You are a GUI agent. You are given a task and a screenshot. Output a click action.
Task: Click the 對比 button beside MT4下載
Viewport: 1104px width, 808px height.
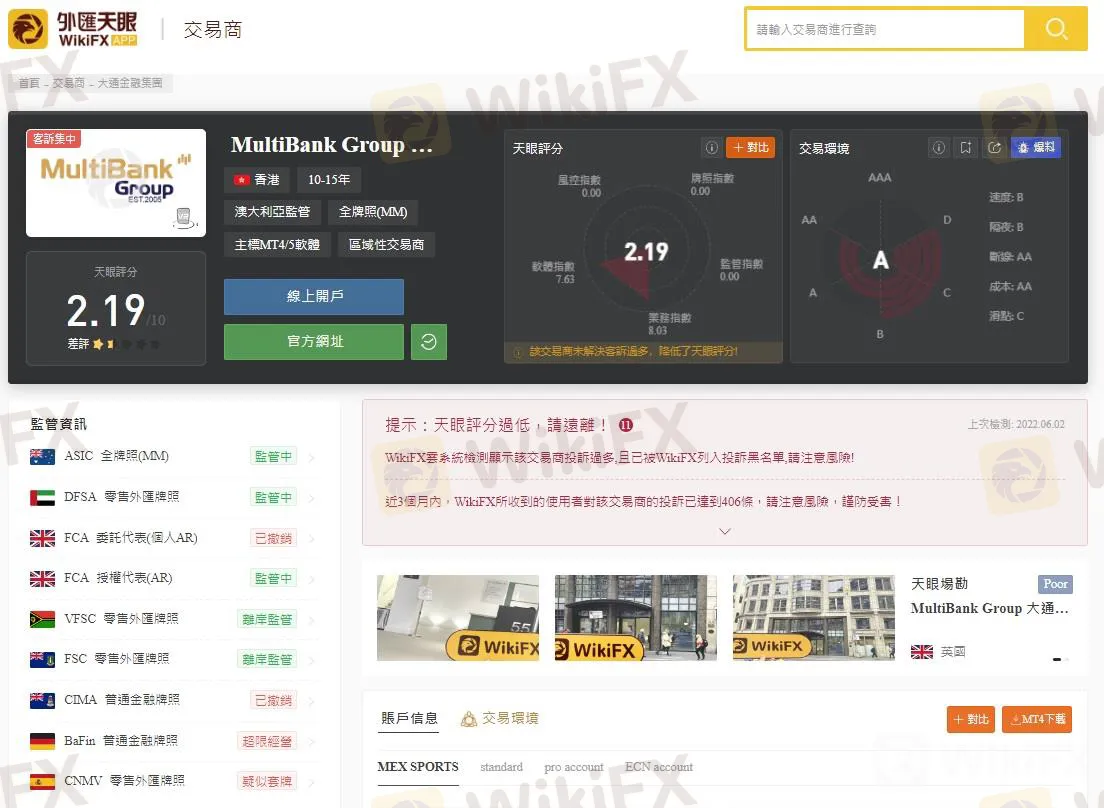pyautogui.click(x=970, y=719)
